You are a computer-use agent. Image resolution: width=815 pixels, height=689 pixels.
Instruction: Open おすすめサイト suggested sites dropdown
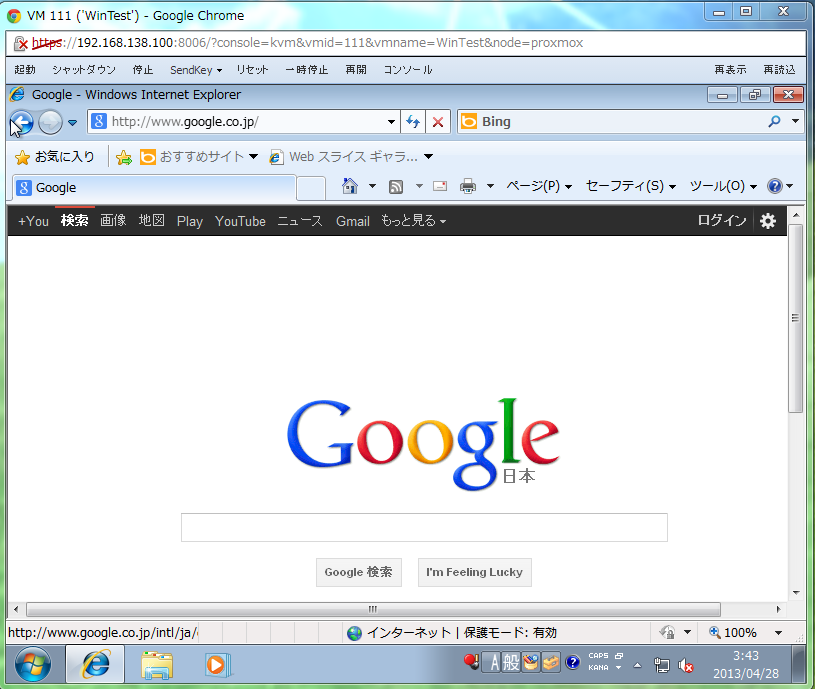tap(199, 157)
